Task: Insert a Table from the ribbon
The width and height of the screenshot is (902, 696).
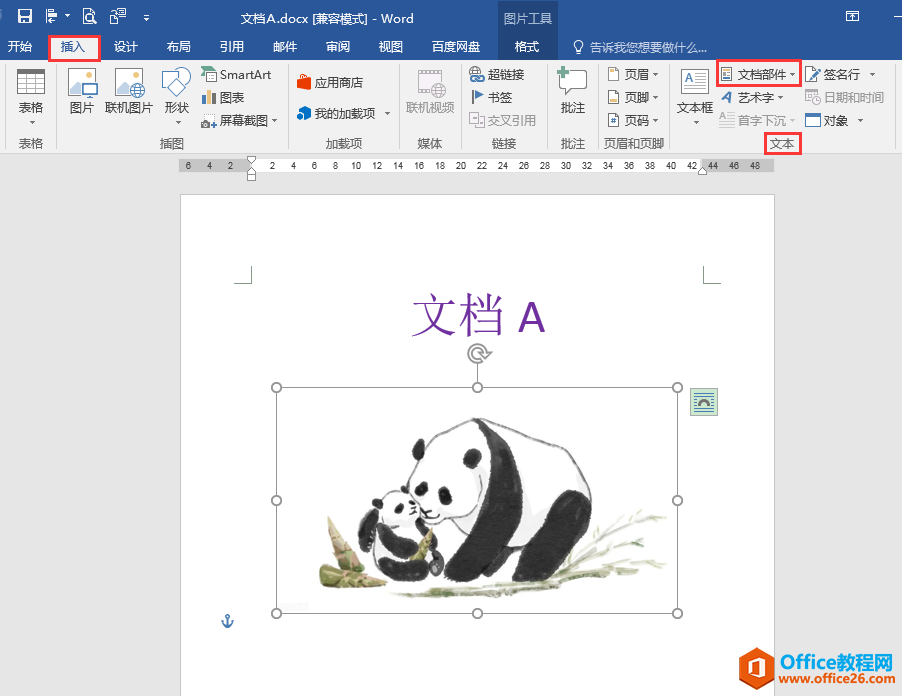Action: [x=30, y=97]
